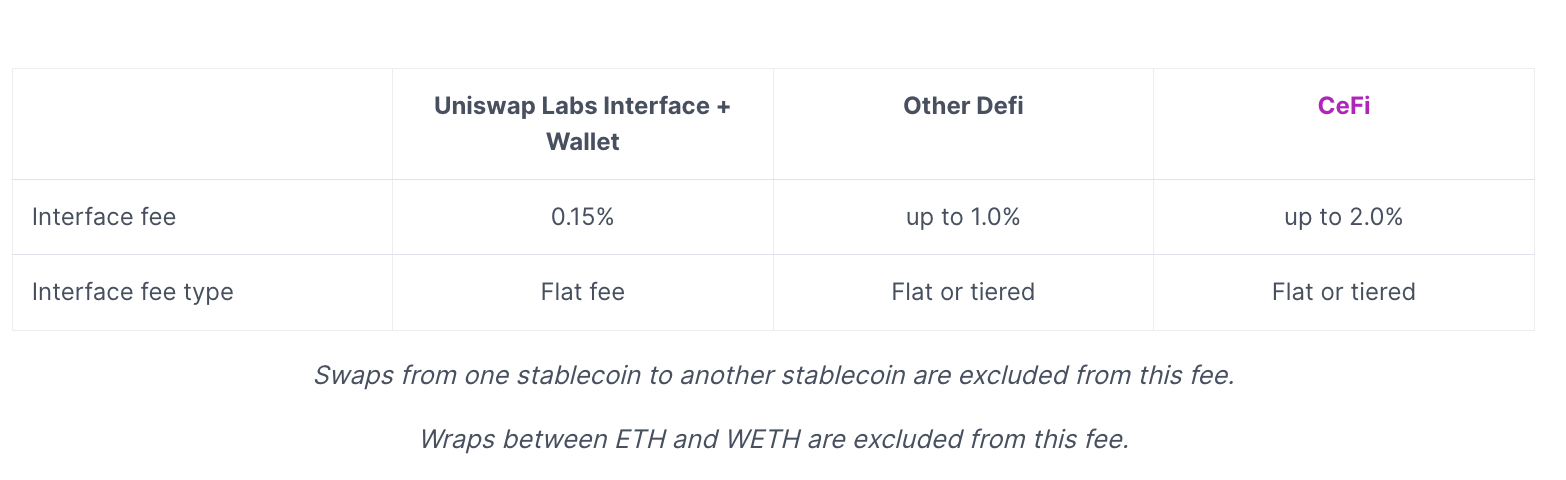Viewport: 1566px width, 480px height.
Task: Click the Interface fee type row label
Action: [133, 292]
